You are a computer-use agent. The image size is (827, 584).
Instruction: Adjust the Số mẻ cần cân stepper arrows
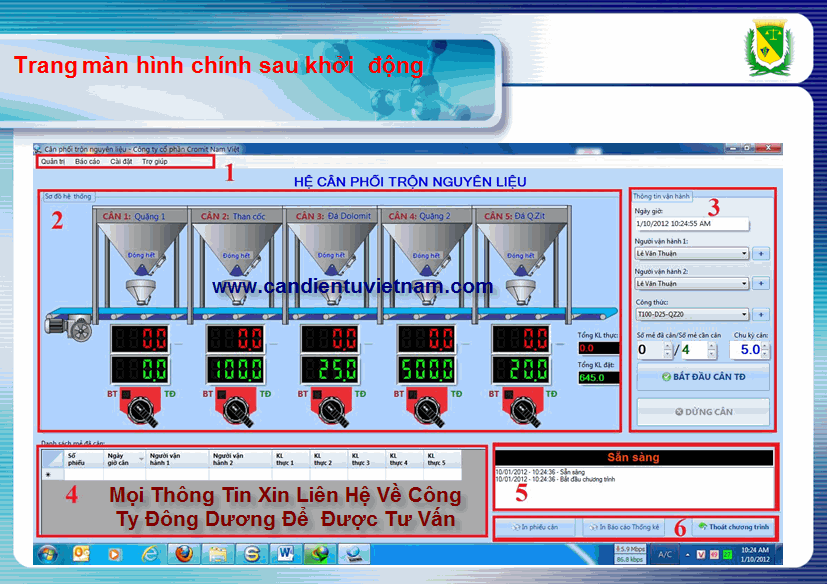712,350
